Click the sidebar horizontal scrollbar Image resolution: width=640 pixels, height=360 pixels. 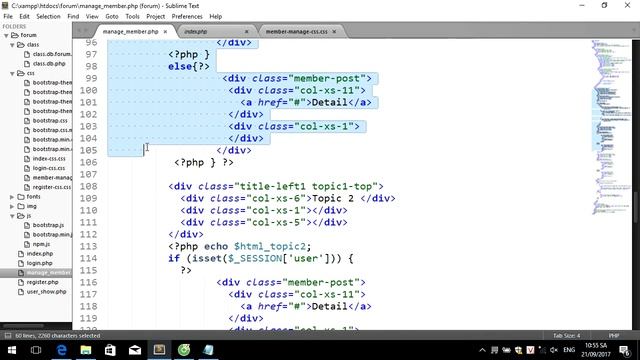[x=24, y=326]
